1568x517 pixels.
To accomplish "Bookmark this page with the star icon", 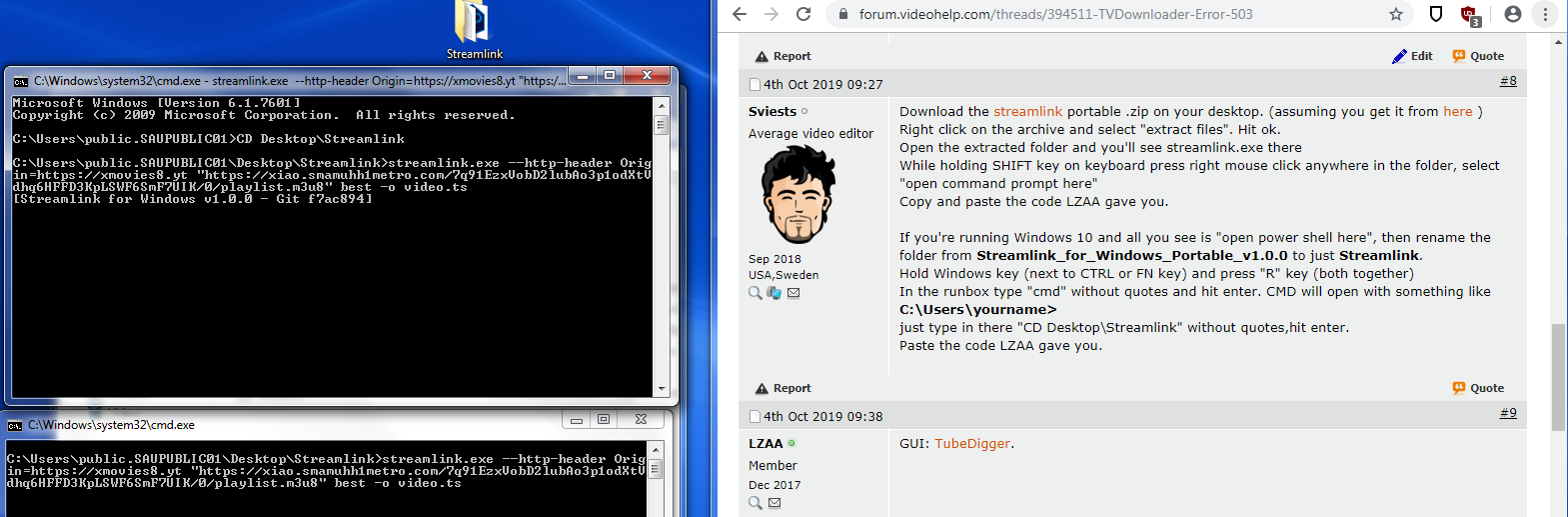I will (x=1396, y=14).
